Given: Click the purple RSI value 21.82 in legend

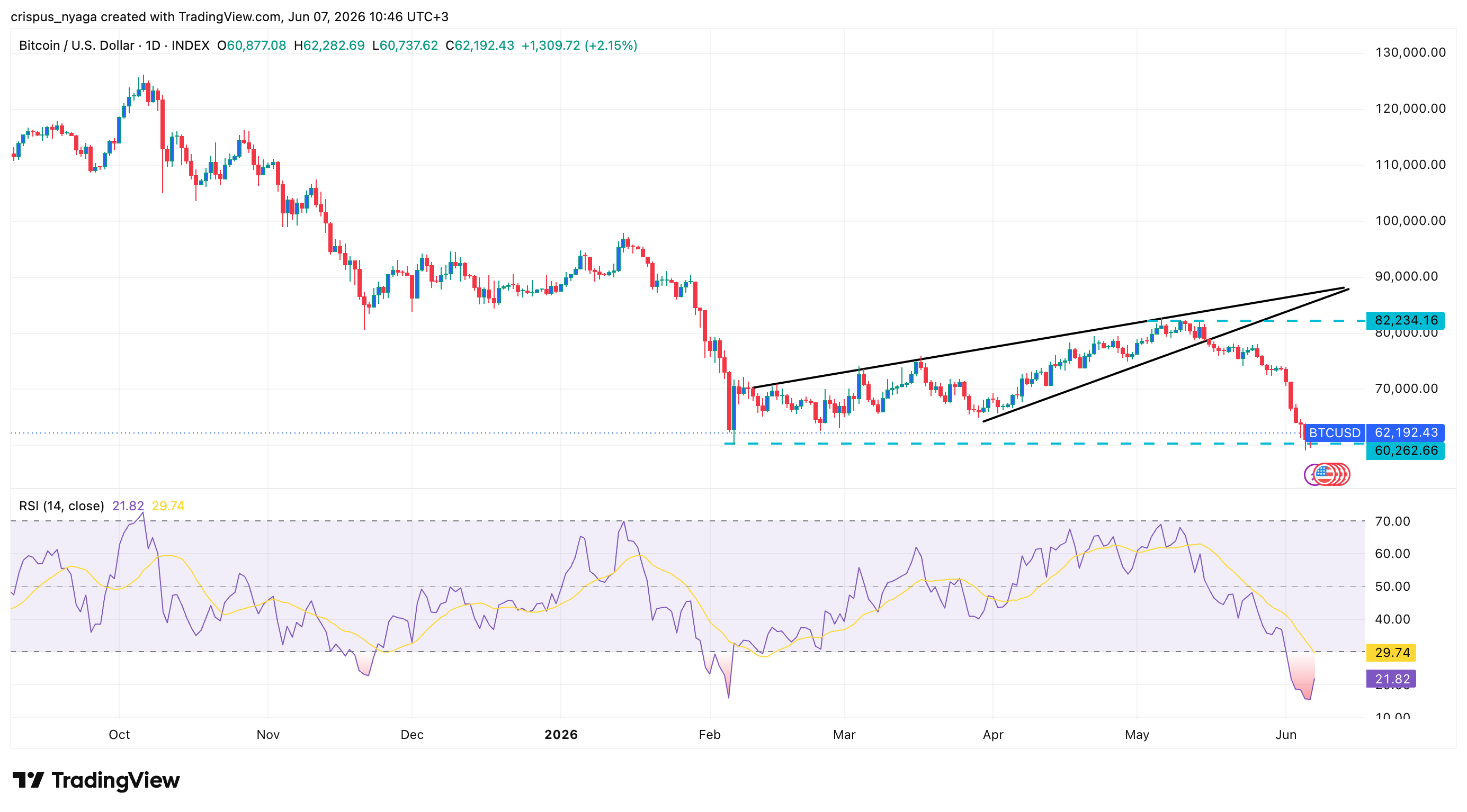Looking at the screenshot, I should (128, 506).
